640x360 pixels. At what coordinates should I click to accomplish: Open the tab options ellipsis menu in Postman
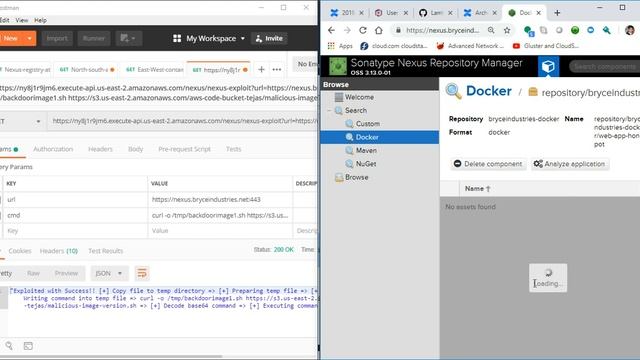pyautogui.click(x=277, y=69)
